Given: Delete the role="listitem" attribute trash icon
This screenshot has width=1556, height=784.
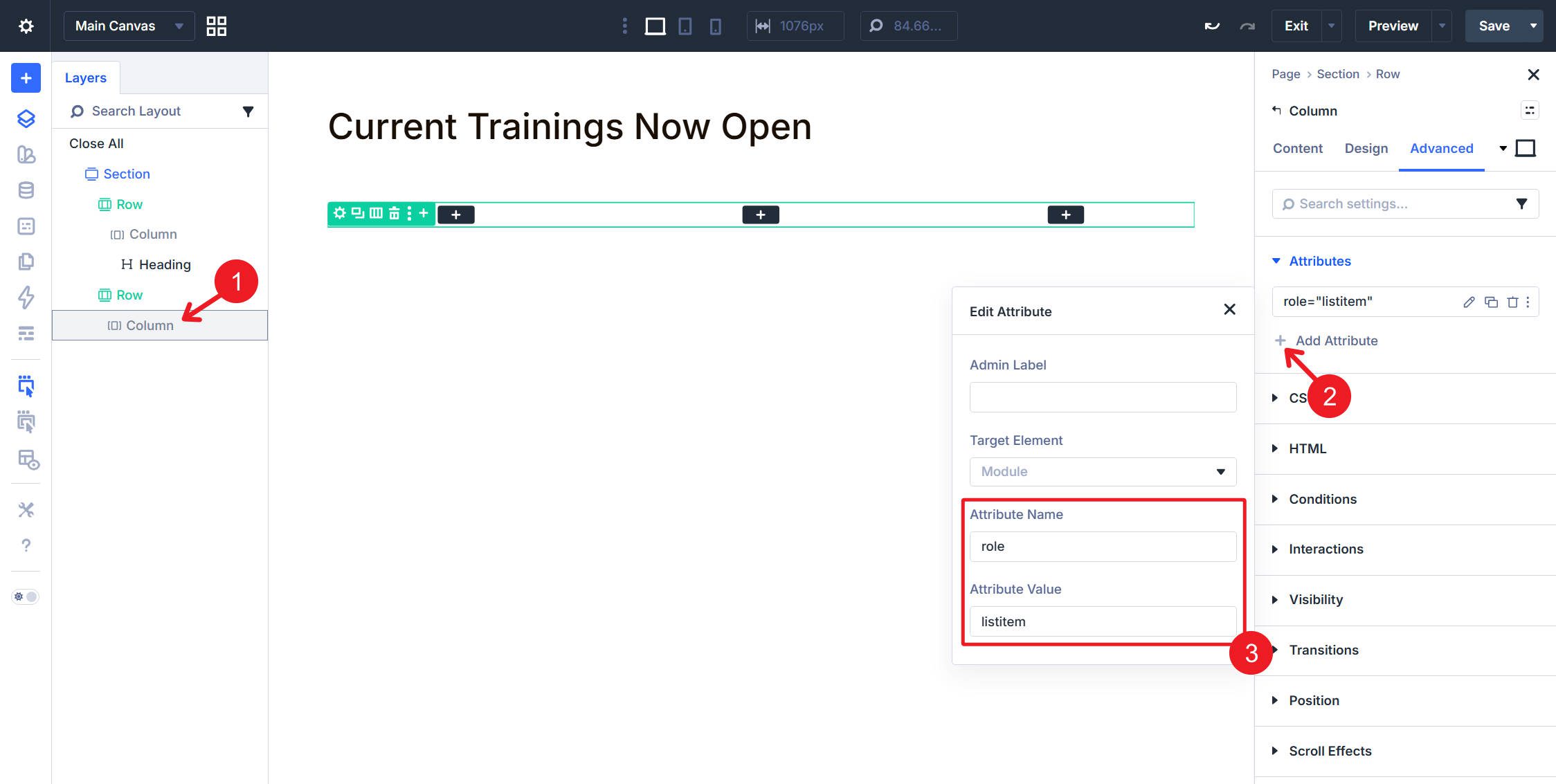Looking at the screenshot, I should point(1512,302).
